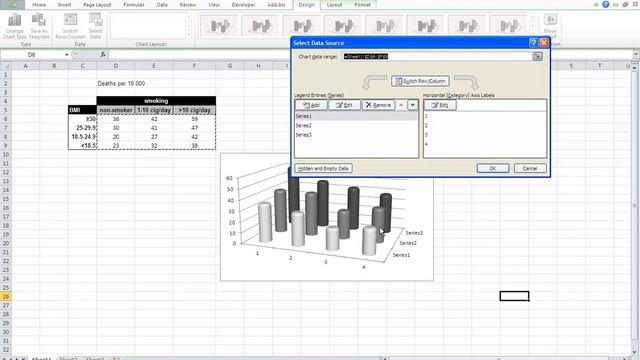Click the >10 cig/day header cell

194,110
